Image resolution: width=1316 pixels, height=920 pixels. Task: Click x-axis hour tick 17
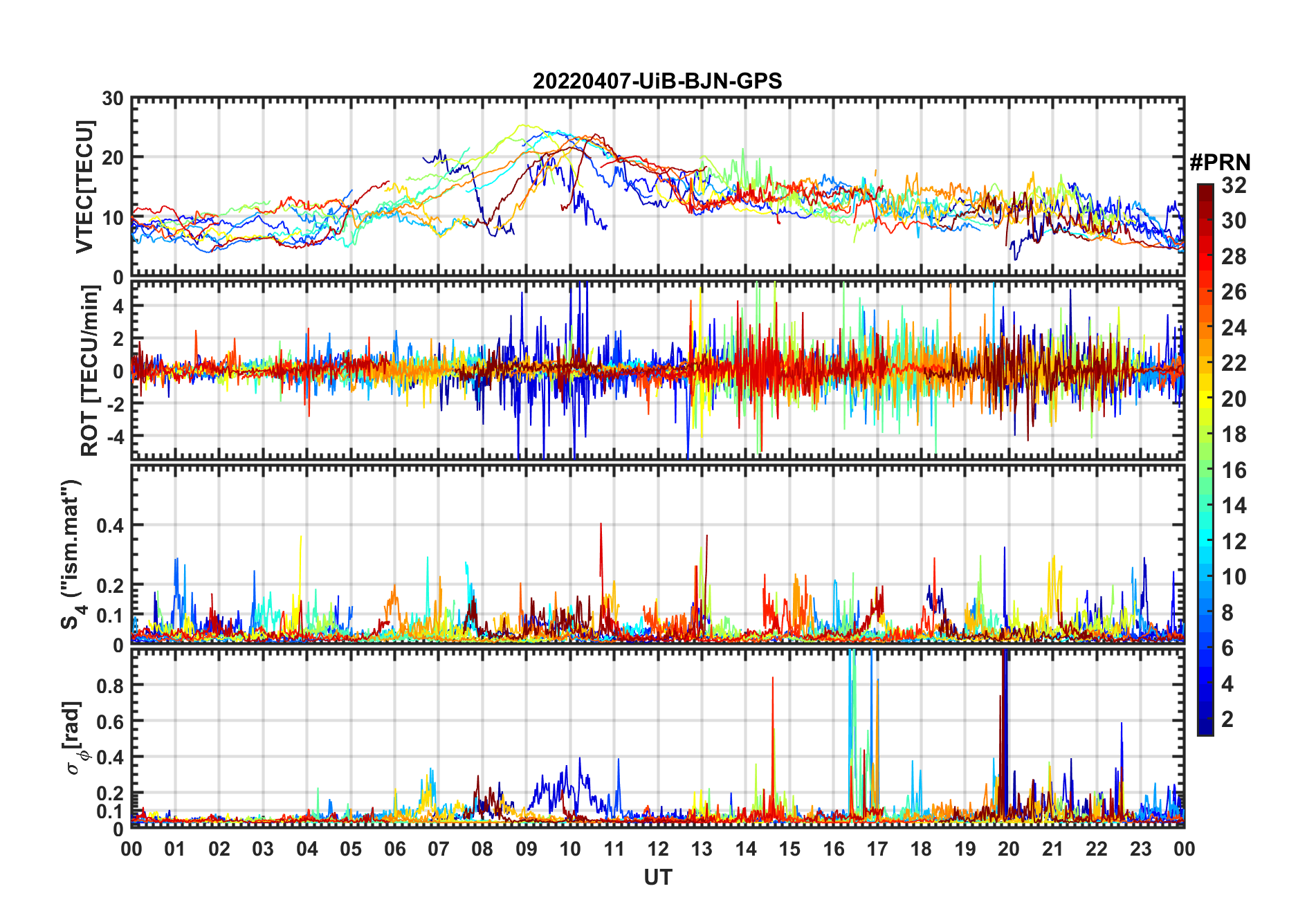click(x=877, y=849)
